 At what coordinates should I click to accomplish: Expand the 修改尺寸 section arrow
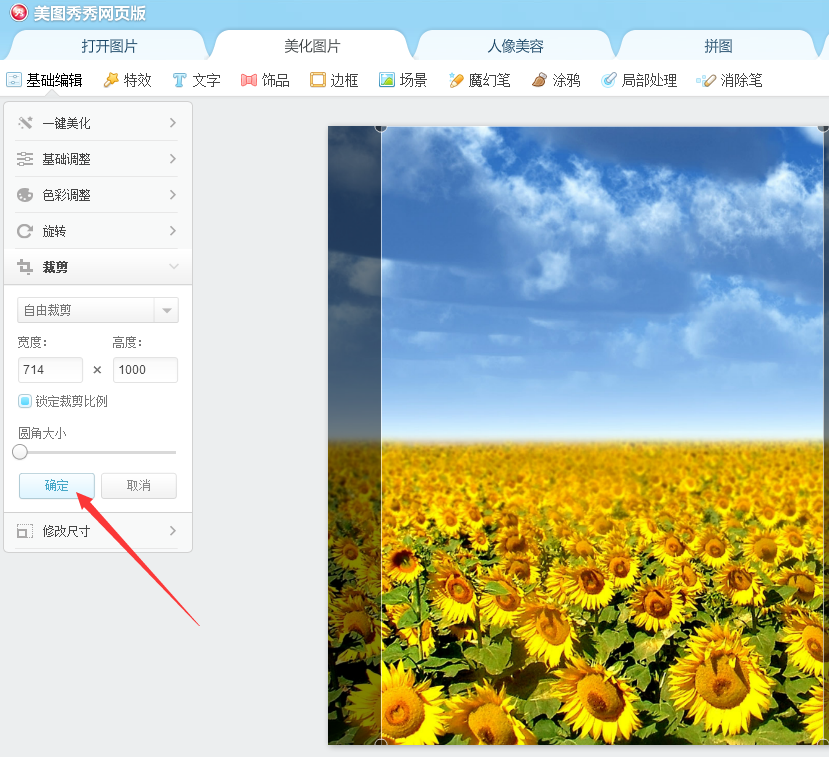click(172, 530)
